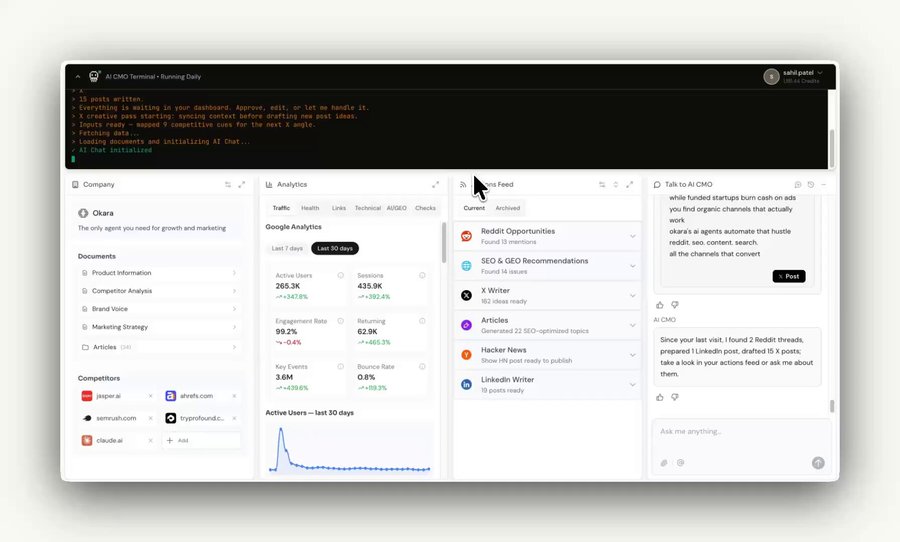Switch to the Health analytics tab
This screenshot has height=542, width=900.
pyautogui.click(x=310, y=208)
